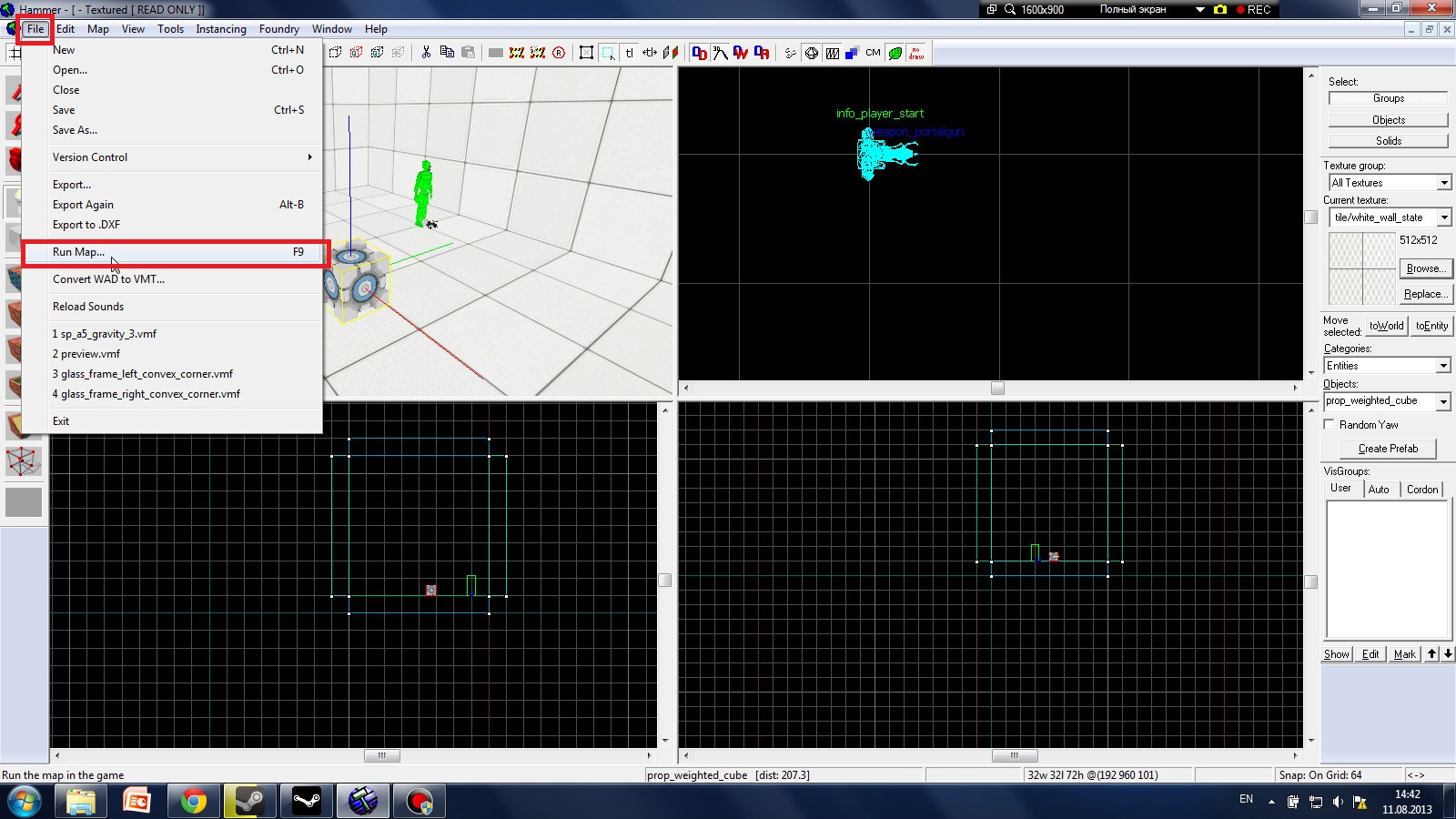The width and height of the screenshot is (1456, 819).
Task: Select Save As... in File menu
Action: point(172,130)
